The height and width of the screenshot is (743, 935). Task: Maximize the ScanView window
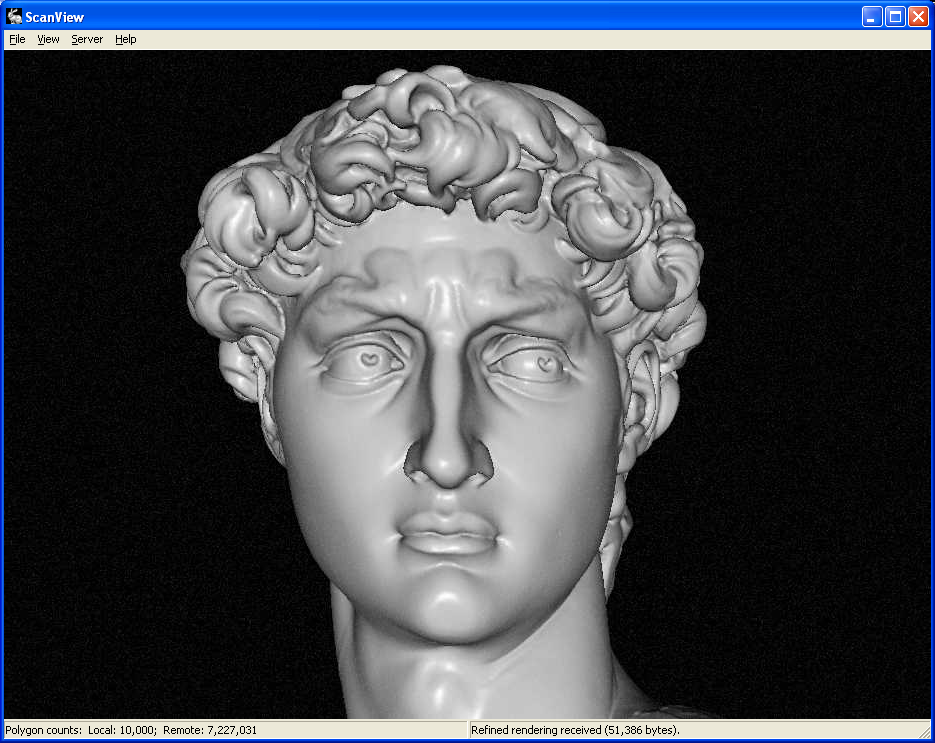(x=895, y=16)
